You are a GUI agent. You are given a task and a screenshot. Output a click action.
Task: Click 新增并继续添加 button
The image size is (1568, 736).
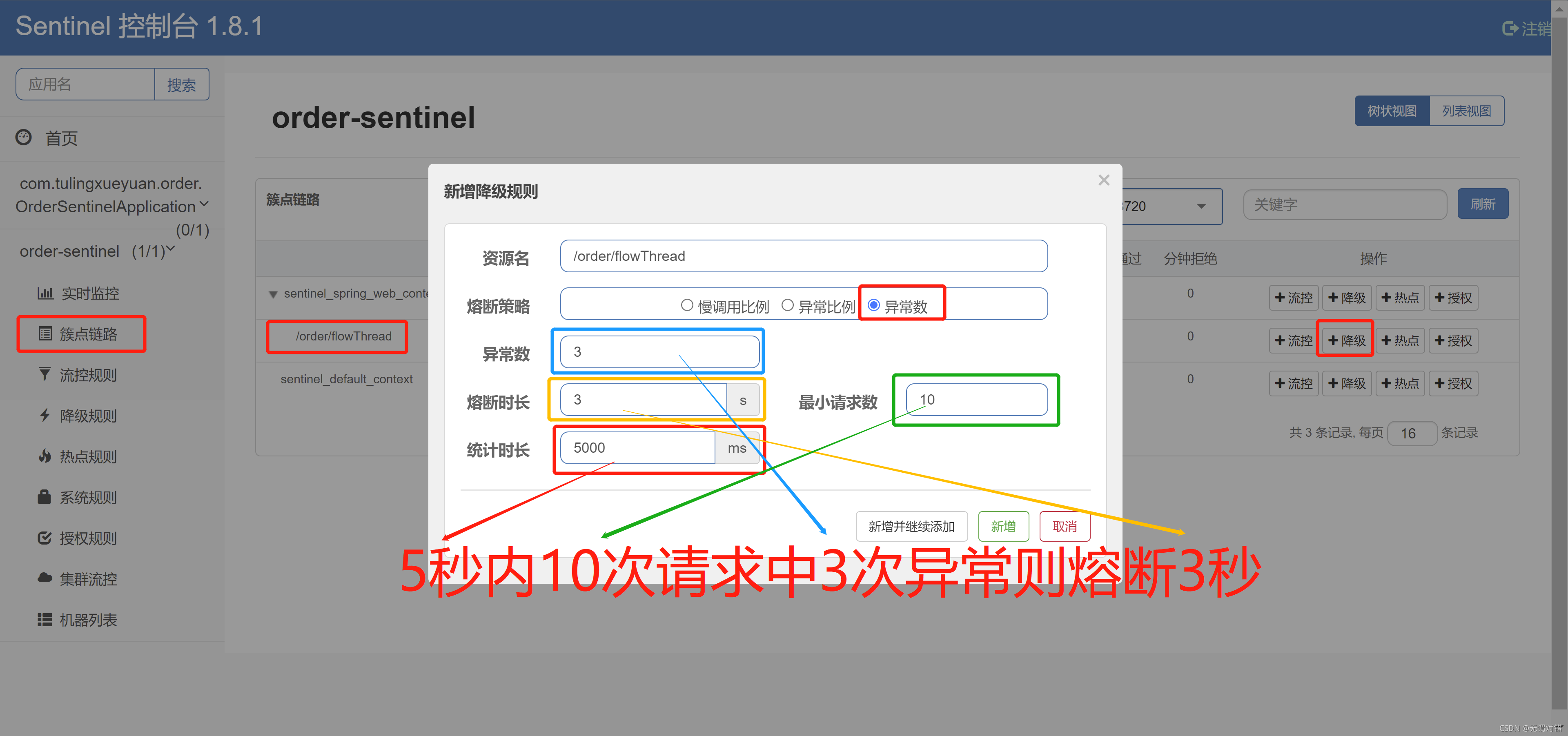click(x=911, y=526)
